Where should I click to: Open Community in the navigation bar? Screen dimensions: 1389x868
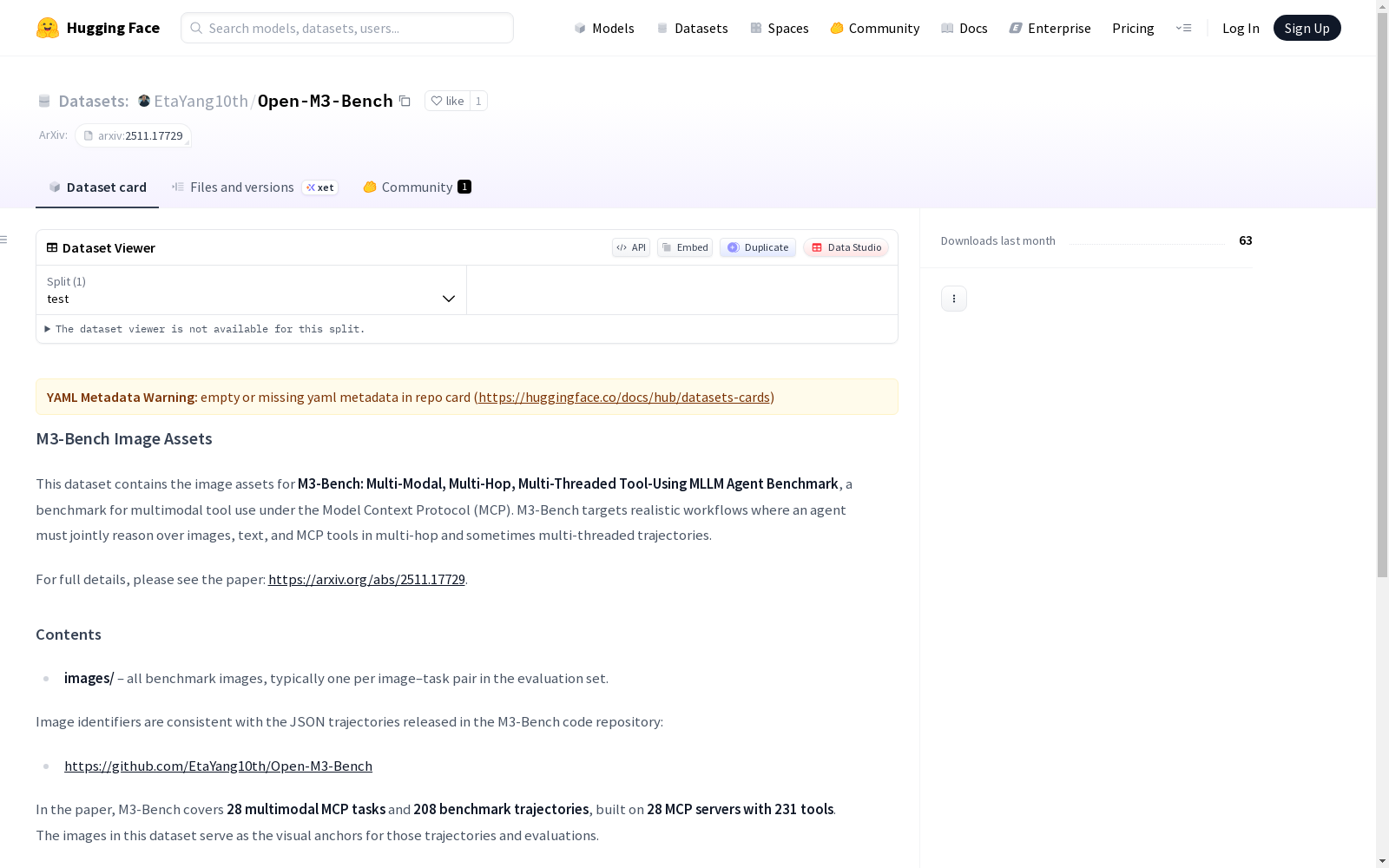(x=875, y=28)
